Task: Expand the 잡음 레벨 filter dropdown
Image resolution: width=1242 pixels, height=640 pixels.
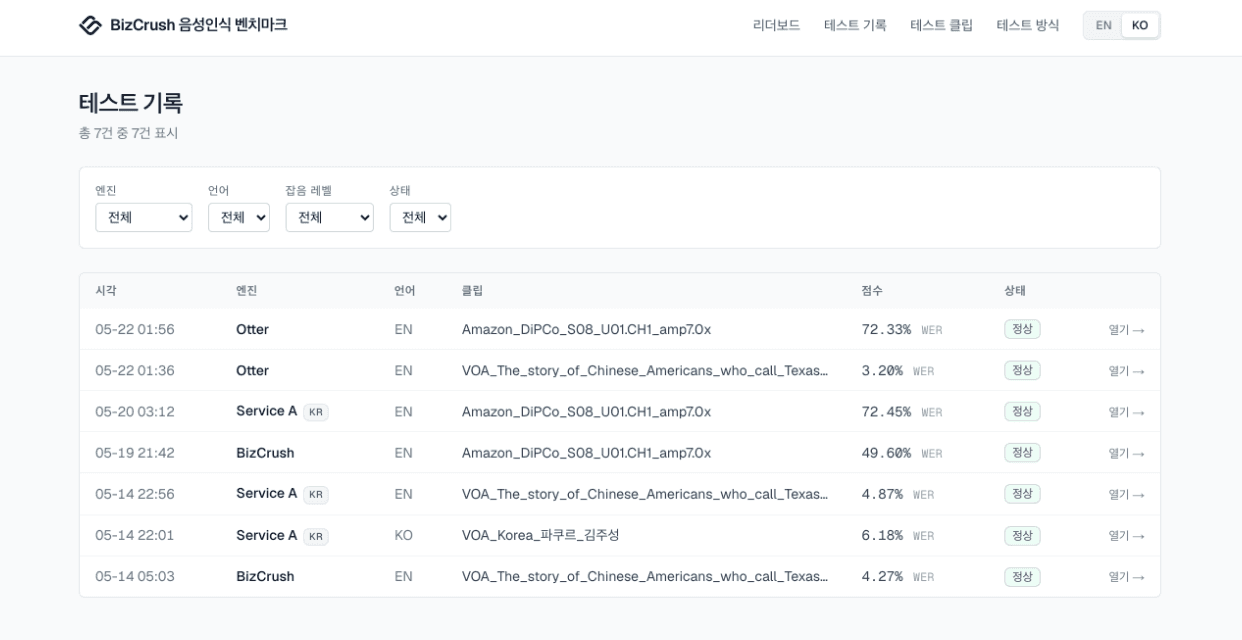Action: pyautogui.click(x=329, y=217)
